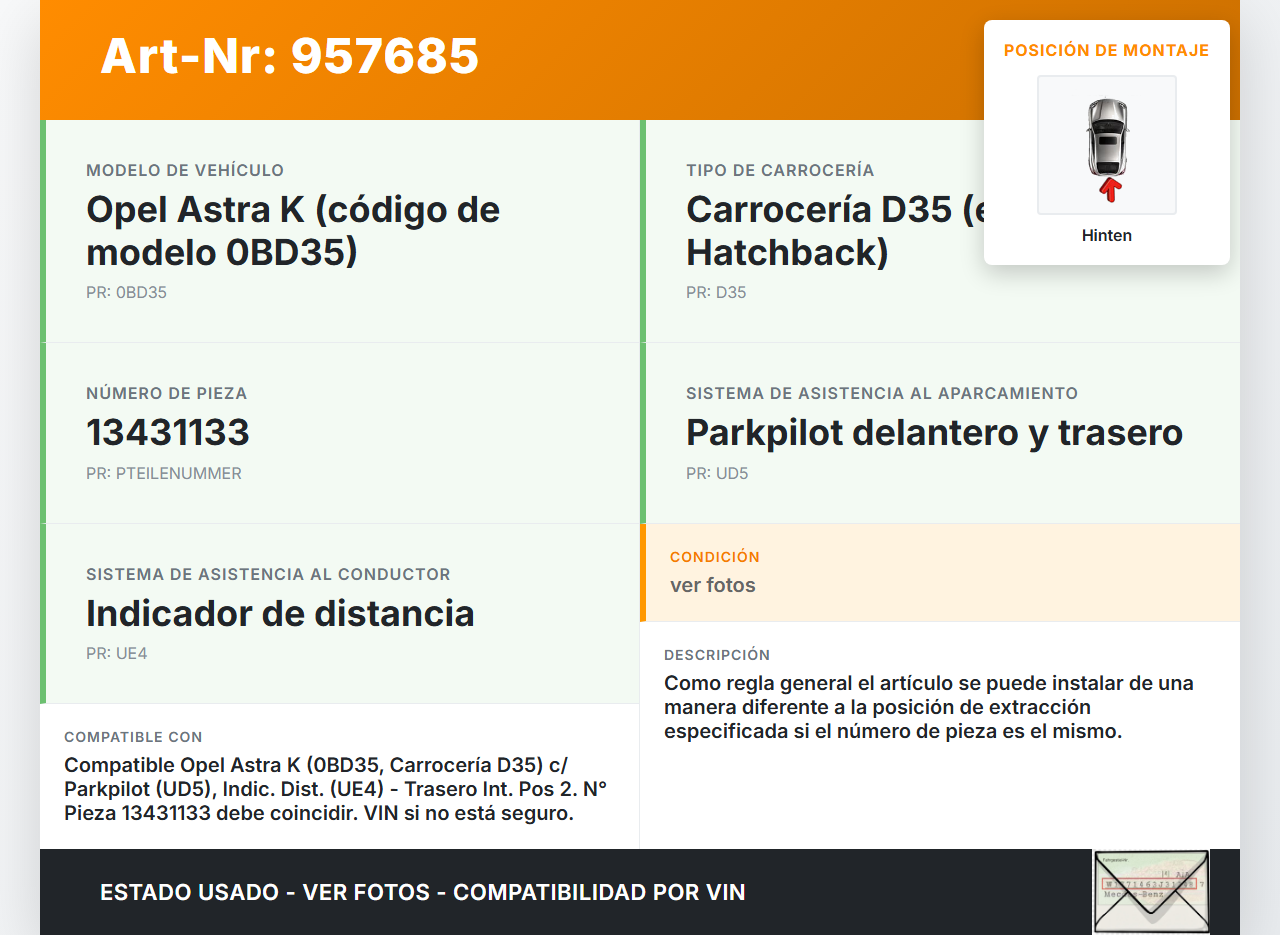Select the description paragraph starting 'Como regla general'
1280x935 pixels.
coord(929,707)
